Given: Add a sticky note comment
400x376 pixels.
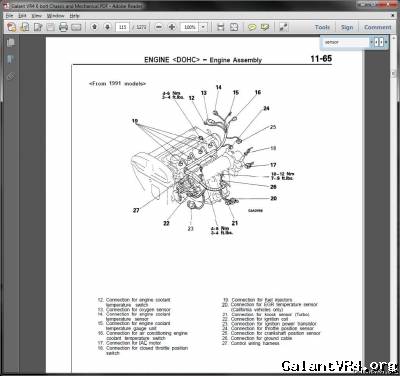Looking at the screenshot, I should 252,27.
